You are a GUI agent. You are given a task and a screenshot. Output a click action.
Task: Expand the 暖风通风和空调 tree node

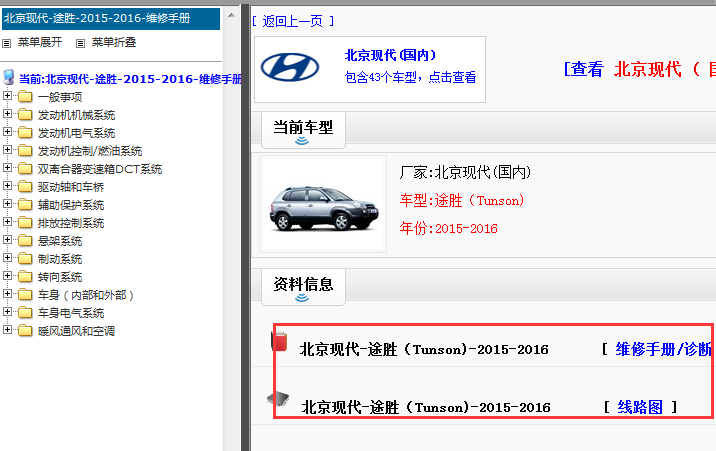[x=7, y=329]
